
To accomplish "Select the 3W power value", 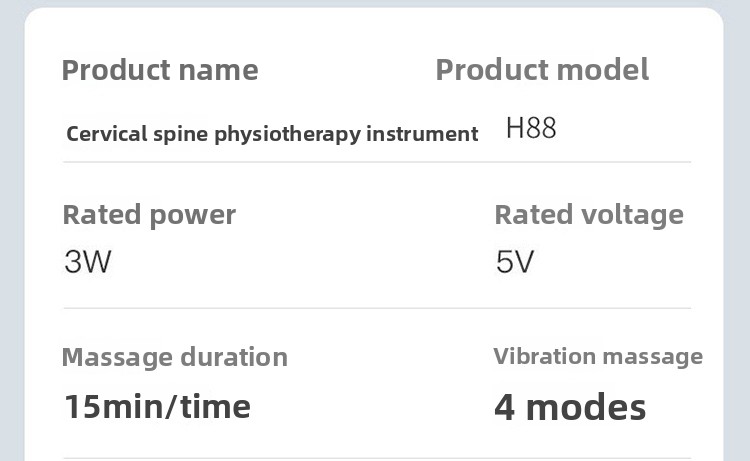I will click(88, 262).
